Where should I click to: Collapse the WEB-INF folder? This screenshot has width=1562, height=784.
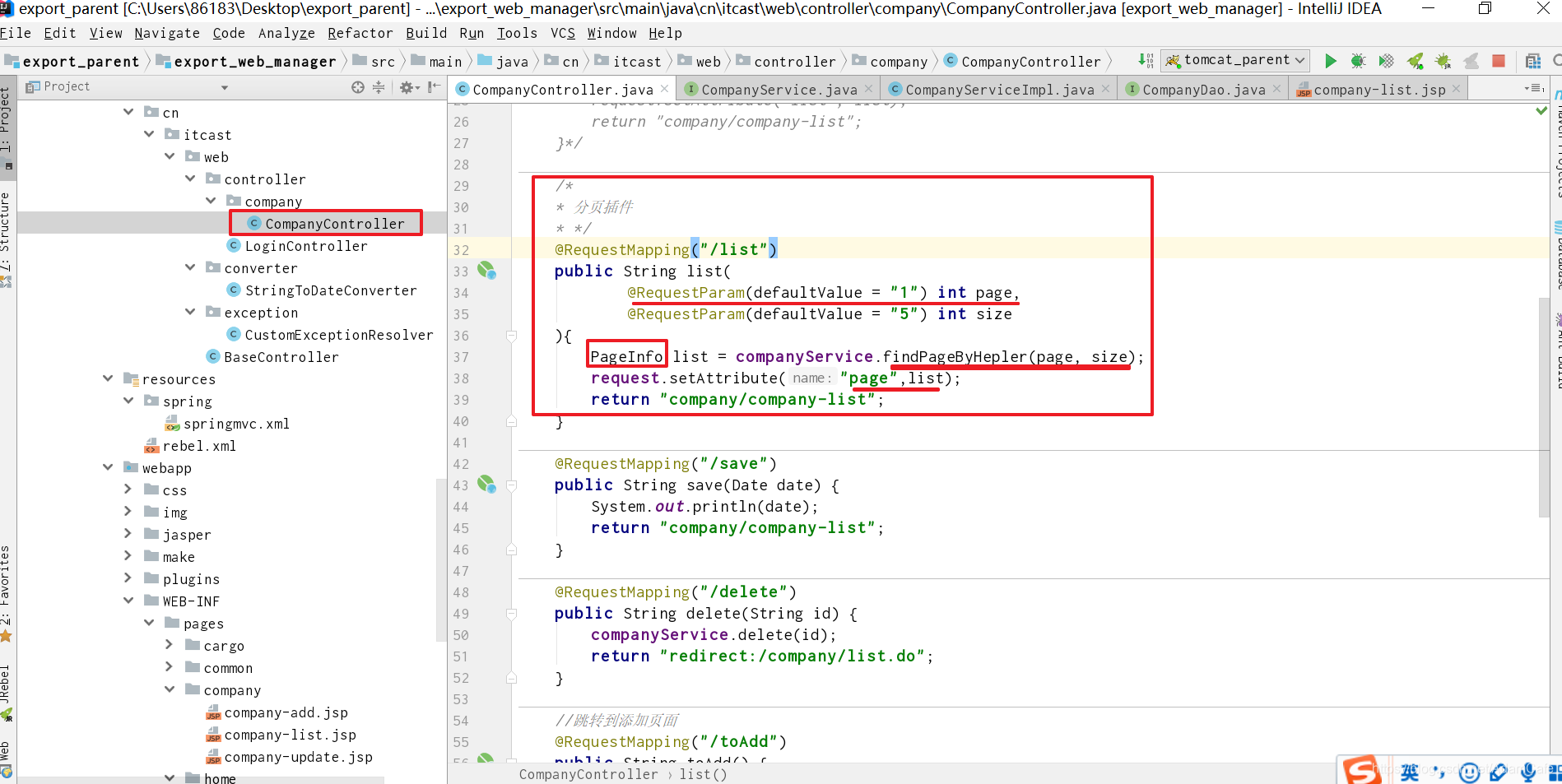pyautogui.click(x=128, y=600)
